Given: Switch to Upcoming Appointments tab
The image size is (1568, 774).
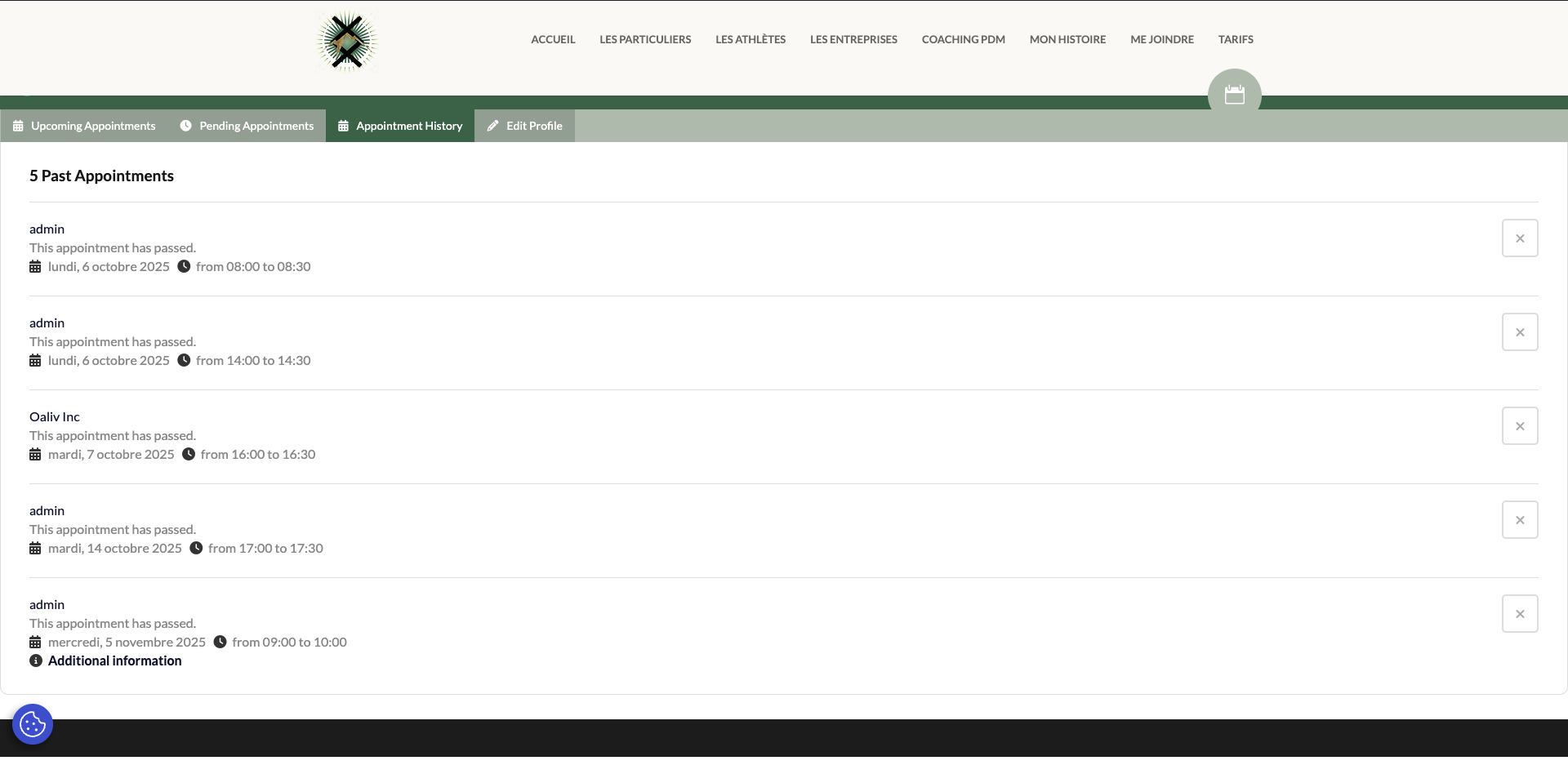Looking at the screenshot, I should (84, 126).
